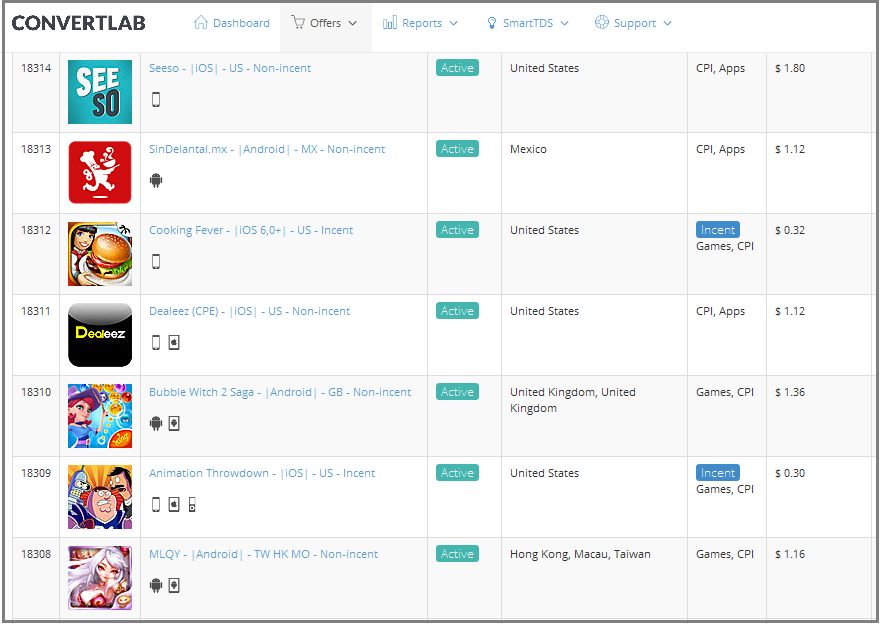
Task: Open the Seeso iOS US Non-incent offer link
Action: pos(230,68)
